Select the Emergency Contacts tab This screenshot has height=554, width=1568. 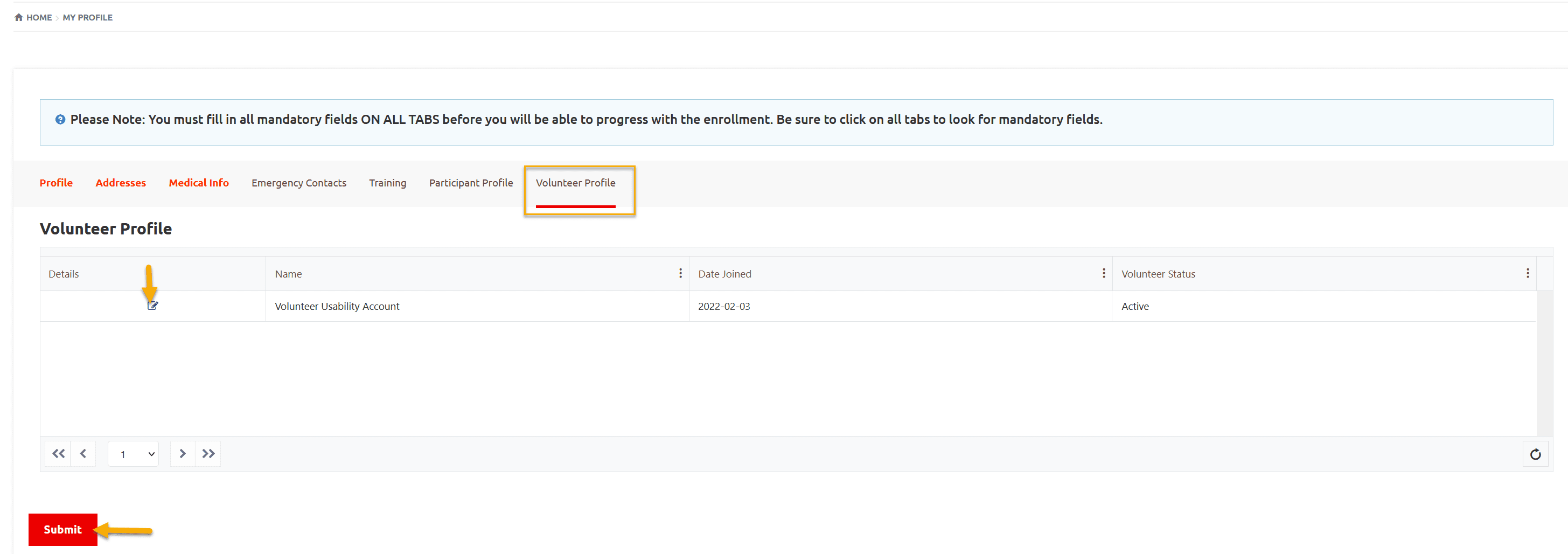coord(299,183)
